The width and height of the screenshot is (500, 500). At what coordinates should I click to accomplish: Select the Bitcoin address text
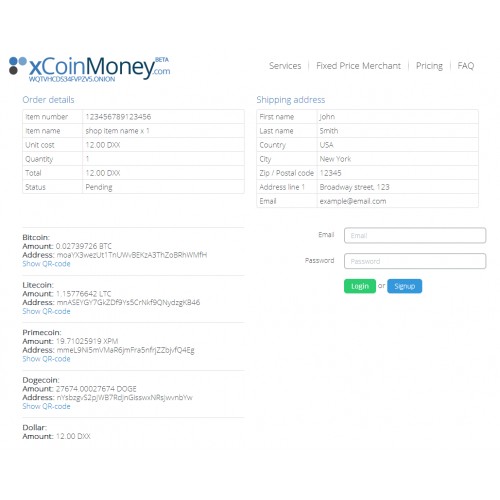pos(132,255)
